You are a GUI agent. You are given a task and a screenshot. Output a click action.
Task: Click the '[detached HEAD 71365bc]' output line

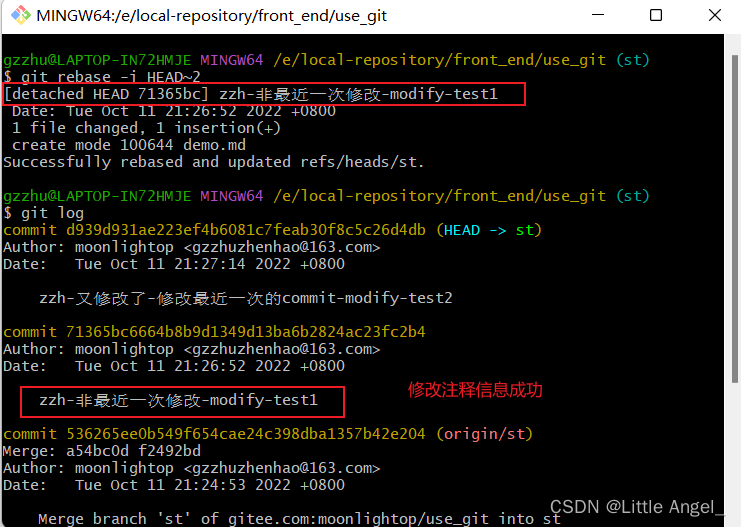coord(250,94)
